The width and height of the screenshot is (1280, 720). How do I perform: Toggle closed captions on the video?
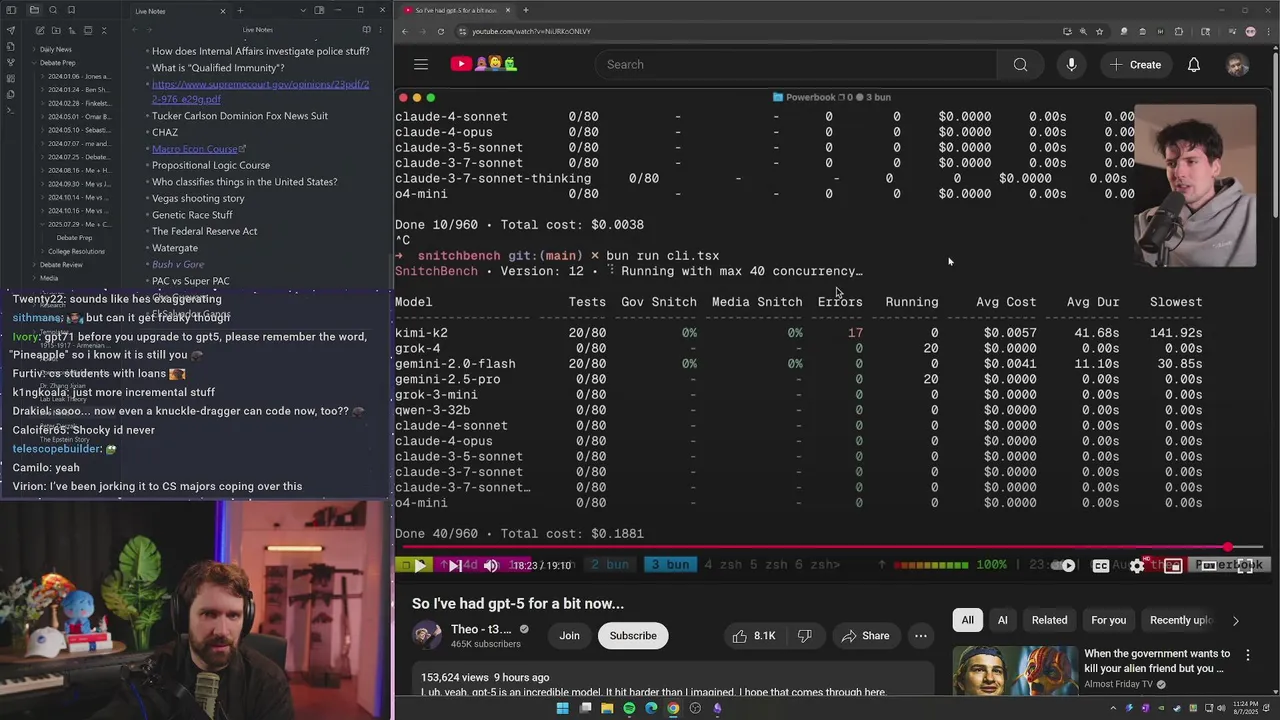(x=1101, y=566)
